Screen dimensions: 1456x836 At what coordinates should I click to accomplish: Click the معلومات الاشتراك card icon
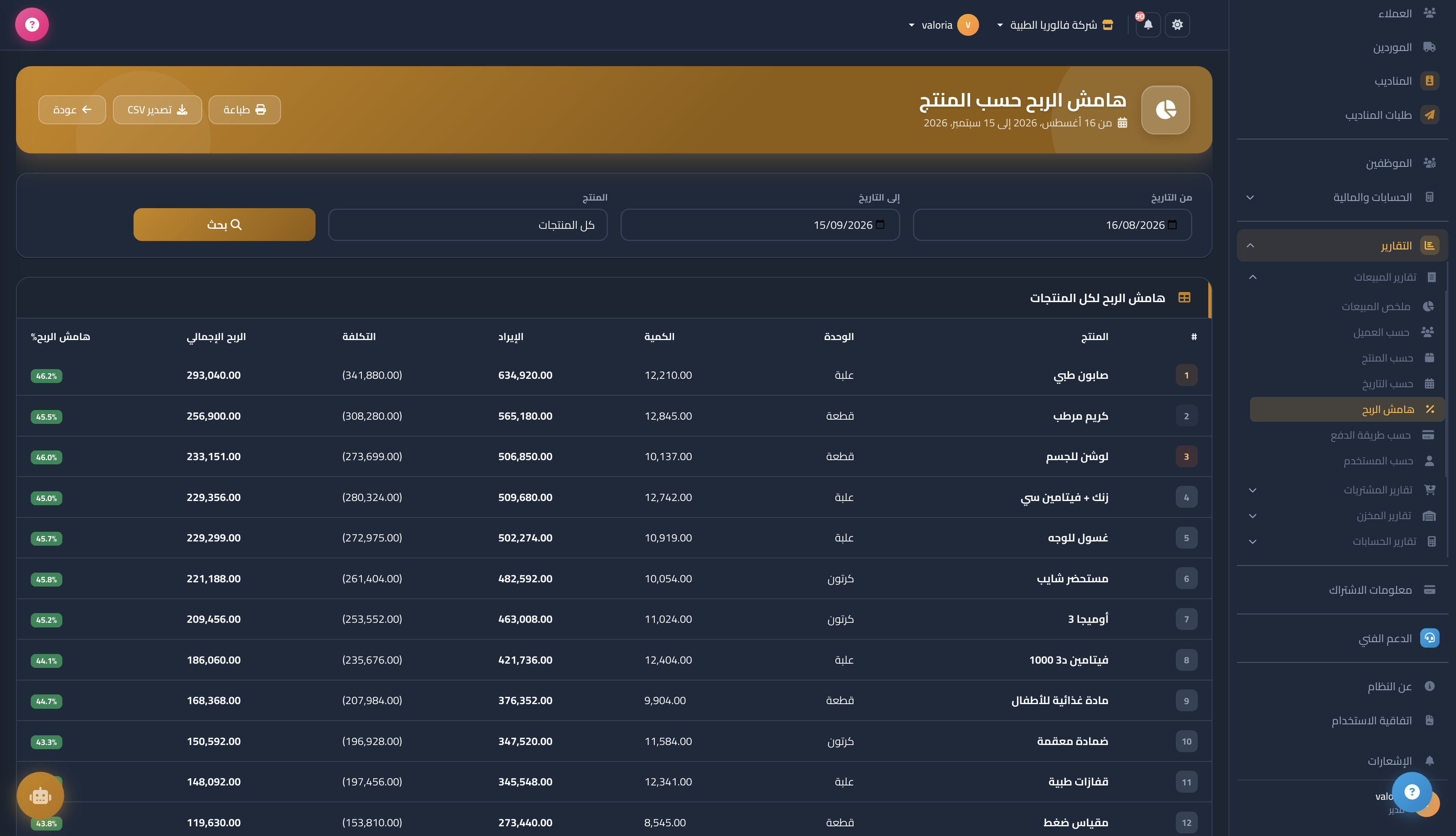point(1429,589)
